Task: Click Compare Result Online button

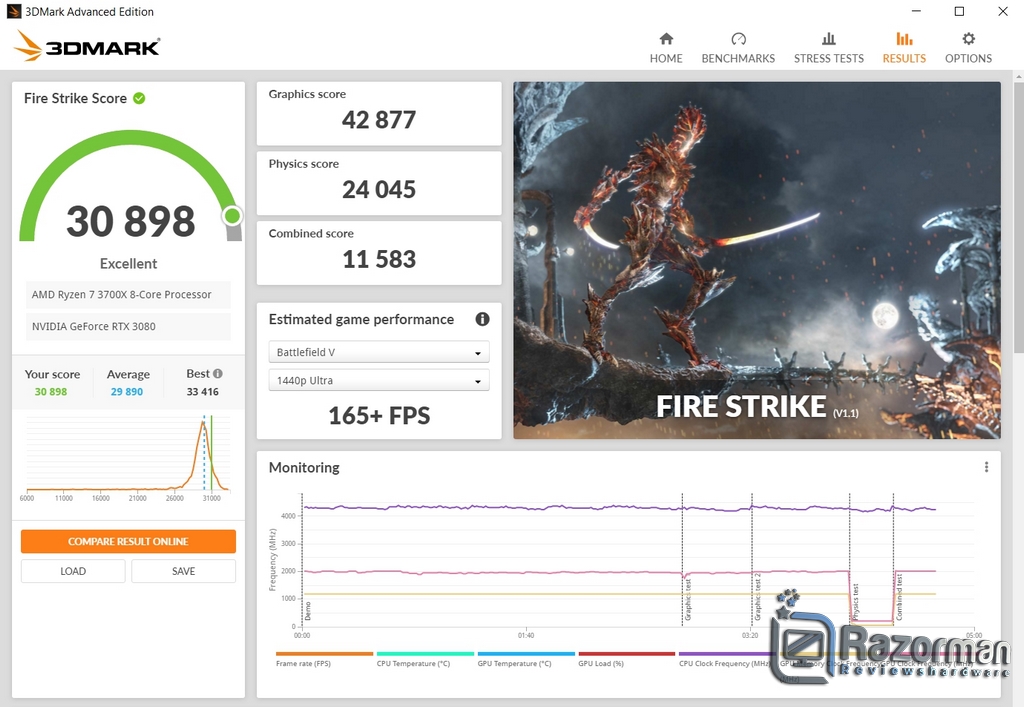Action: (128, 541)
